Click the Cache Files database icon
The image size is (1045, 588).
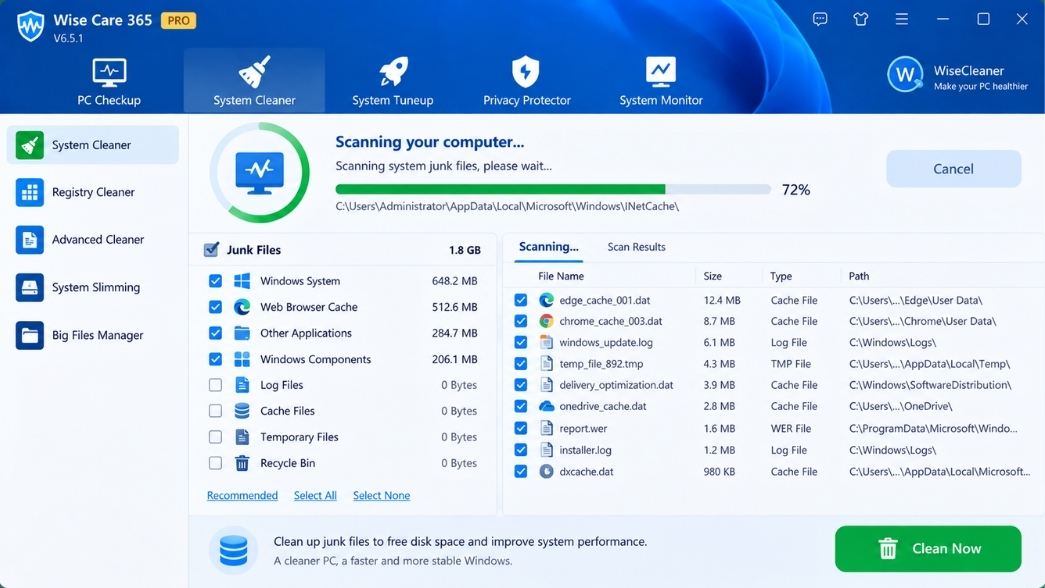coord(242,411)
